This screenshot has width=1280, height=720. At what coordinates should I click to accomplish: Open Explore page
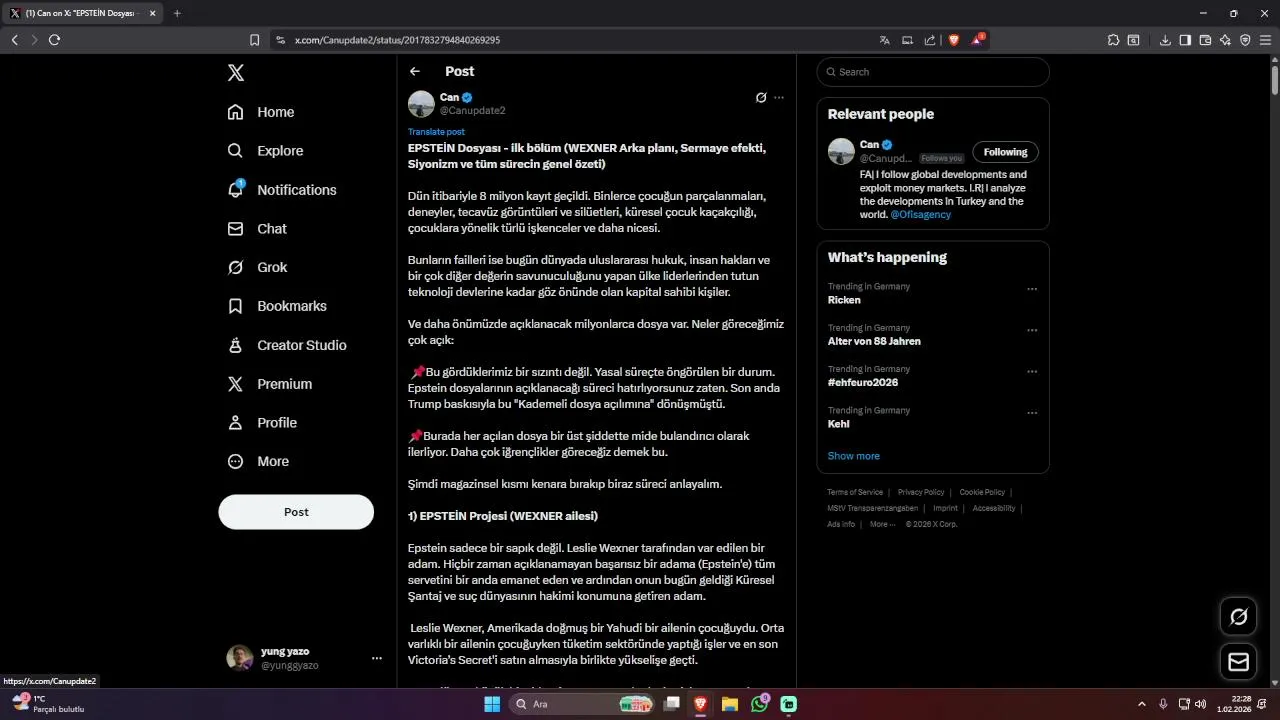pos(265,151)
